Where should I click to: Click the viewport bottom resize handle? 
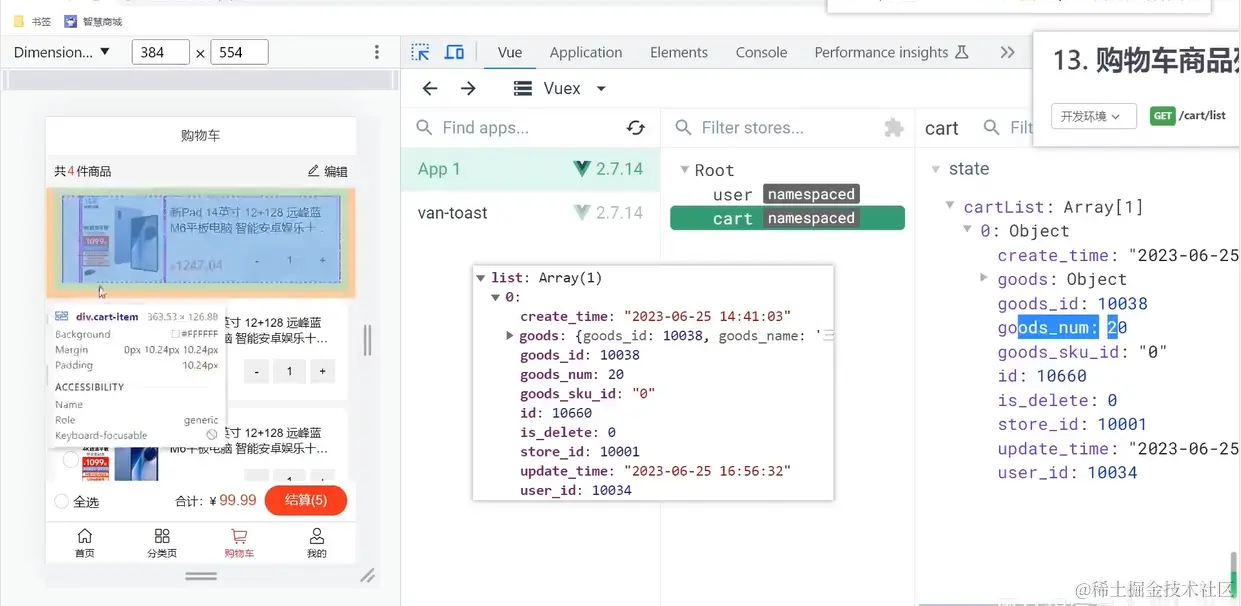[x=201, y=576]
